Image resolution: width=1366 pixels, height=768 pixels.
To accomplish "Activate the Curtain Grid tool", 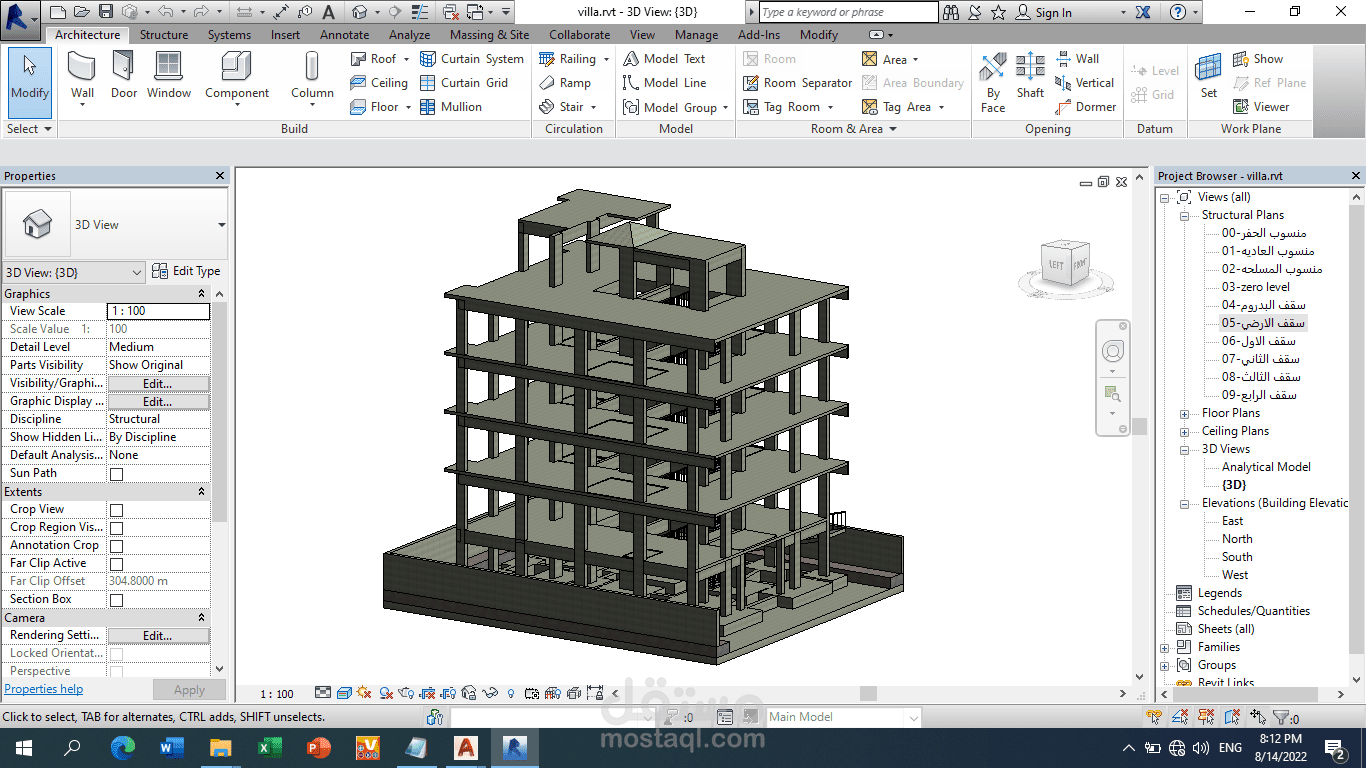I will 464,83.
